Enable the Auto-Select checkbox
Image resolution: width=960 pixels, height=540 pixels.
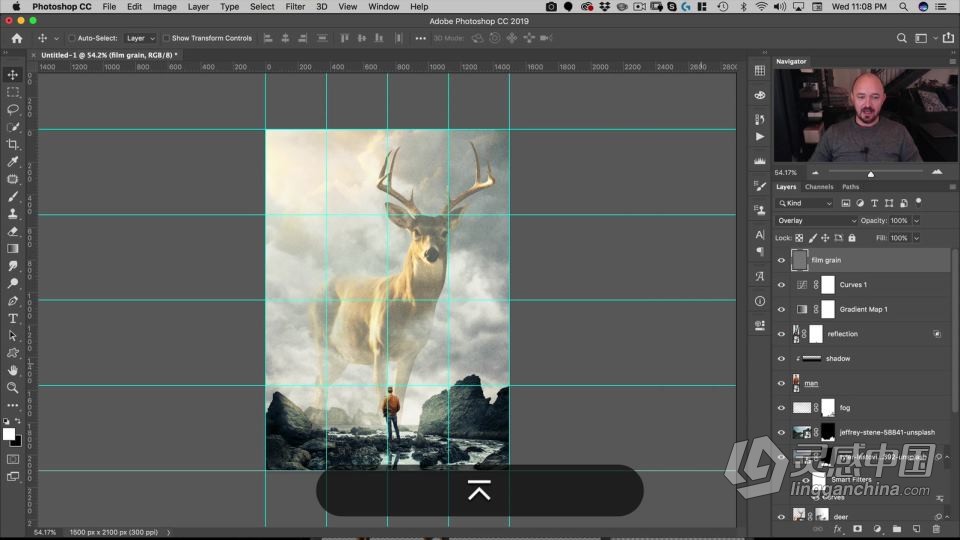click(x=72, y=38)
